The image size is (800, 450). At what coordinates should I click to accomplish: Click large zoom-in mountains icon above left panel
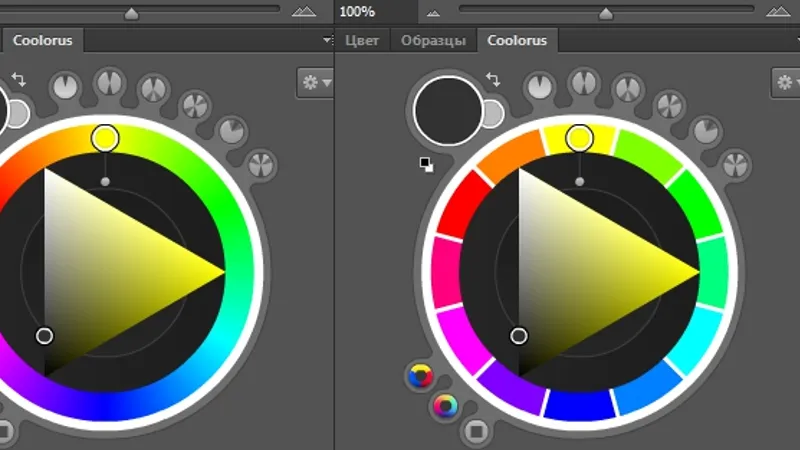coord(304,11)
